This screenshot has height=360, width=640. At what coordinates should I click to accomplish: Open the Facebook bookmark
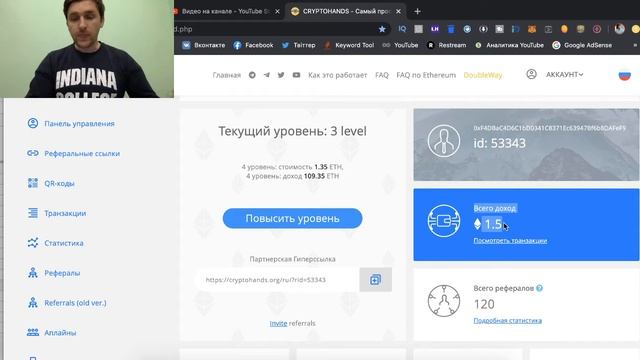coord(253,45)
